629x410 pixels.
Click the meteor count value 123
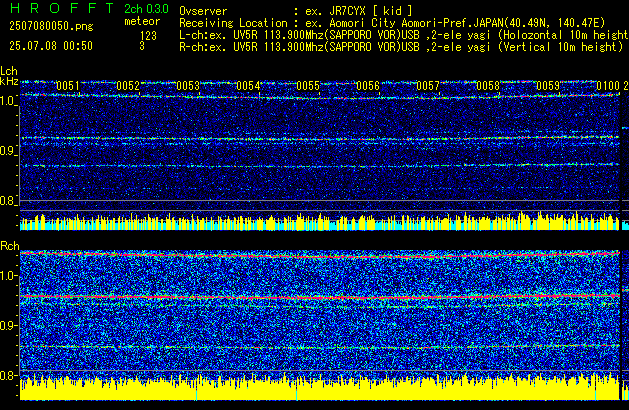point(148,36)
